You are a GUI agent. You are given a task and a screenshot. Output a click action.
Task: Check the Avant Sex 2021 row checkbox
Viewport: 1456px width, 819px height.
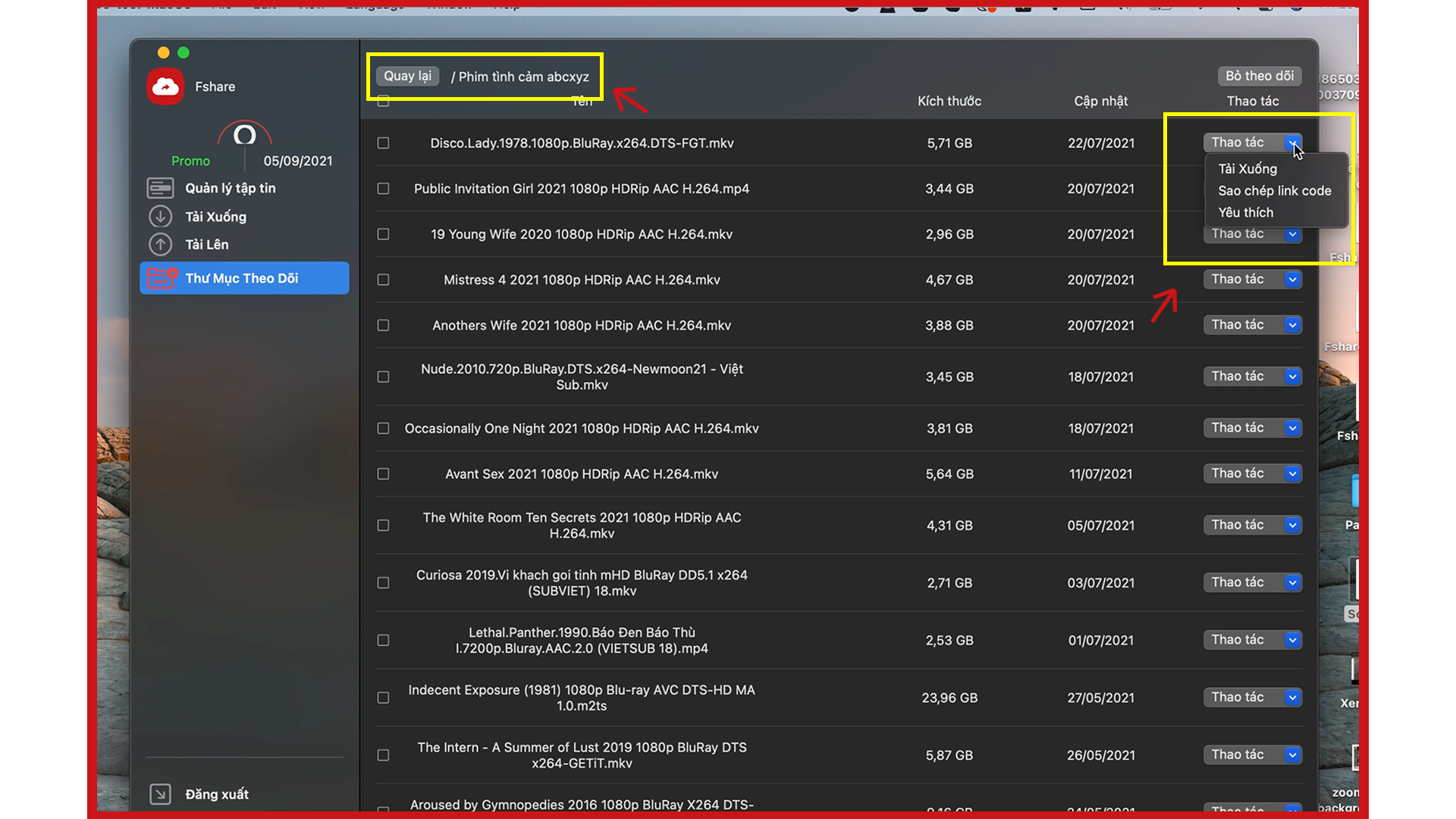tap(383, 474)
